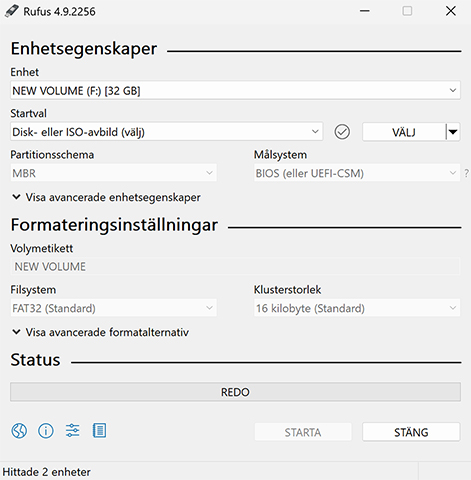The height and width of the screenshot is (480, 471).
Task: Open the language selection globe icon
Action: (19, 431)
